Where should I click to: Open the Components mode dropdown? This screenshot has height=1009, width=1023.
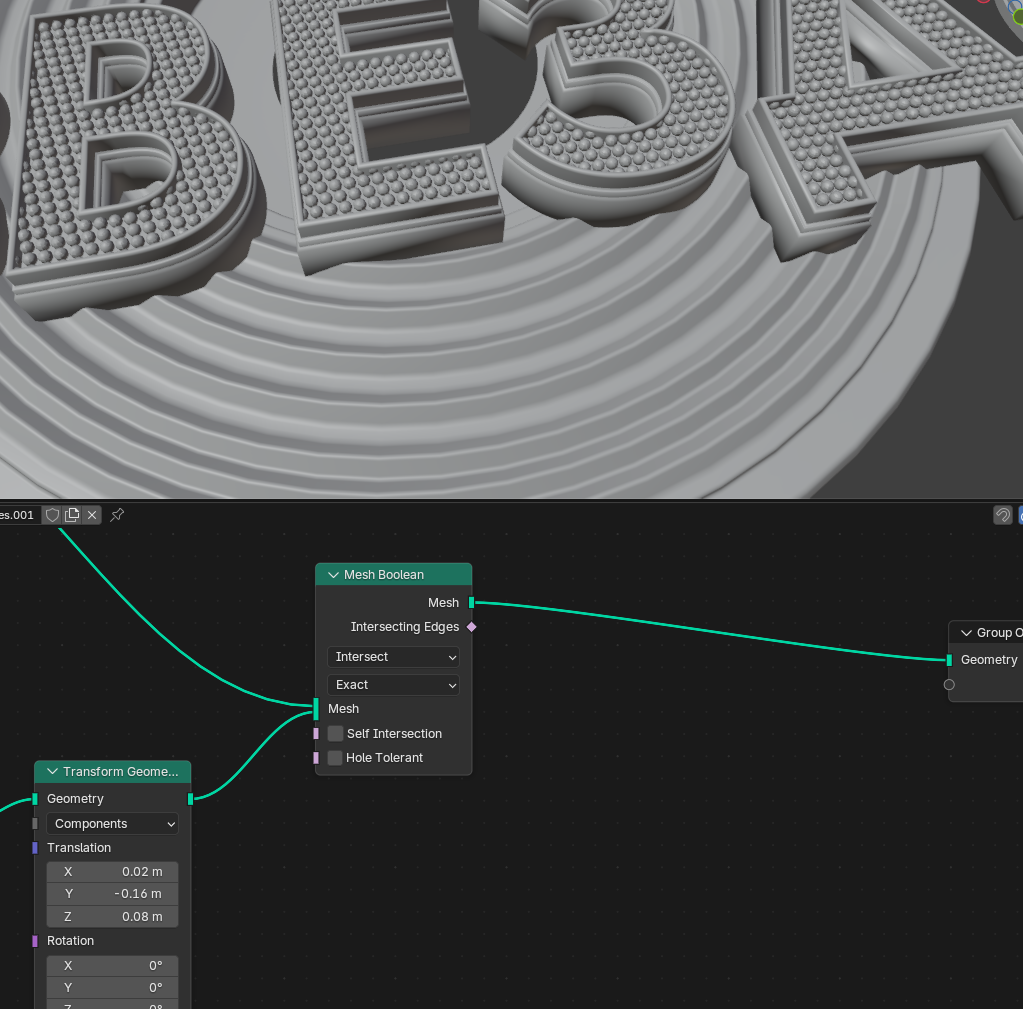pos(112,824)
